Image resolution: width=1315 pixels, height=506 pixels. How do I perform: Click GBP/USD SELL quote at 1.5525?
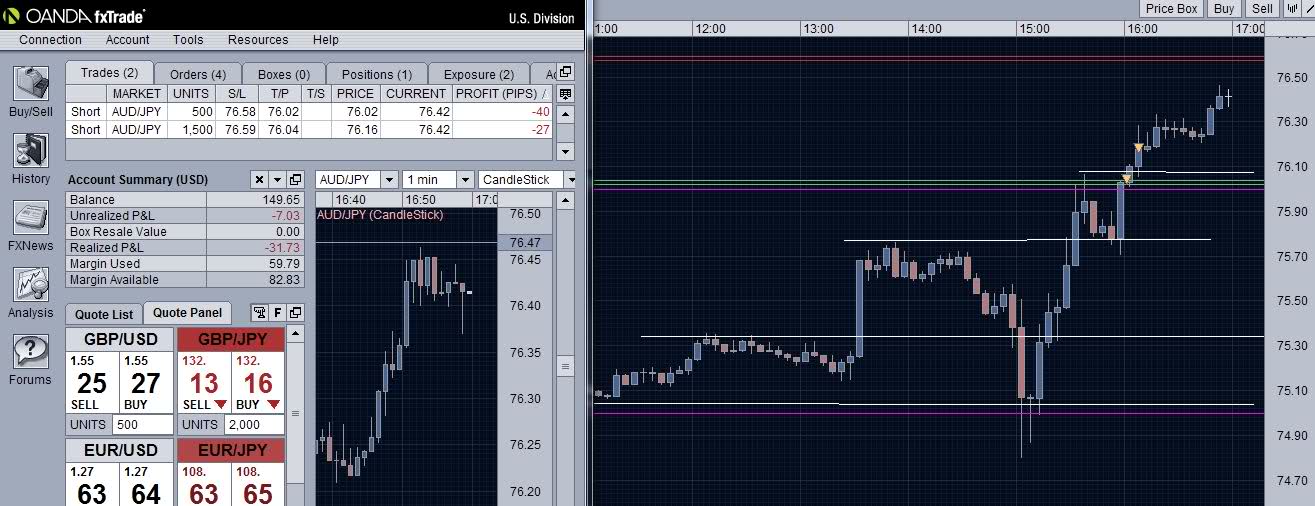coord(92,382)
